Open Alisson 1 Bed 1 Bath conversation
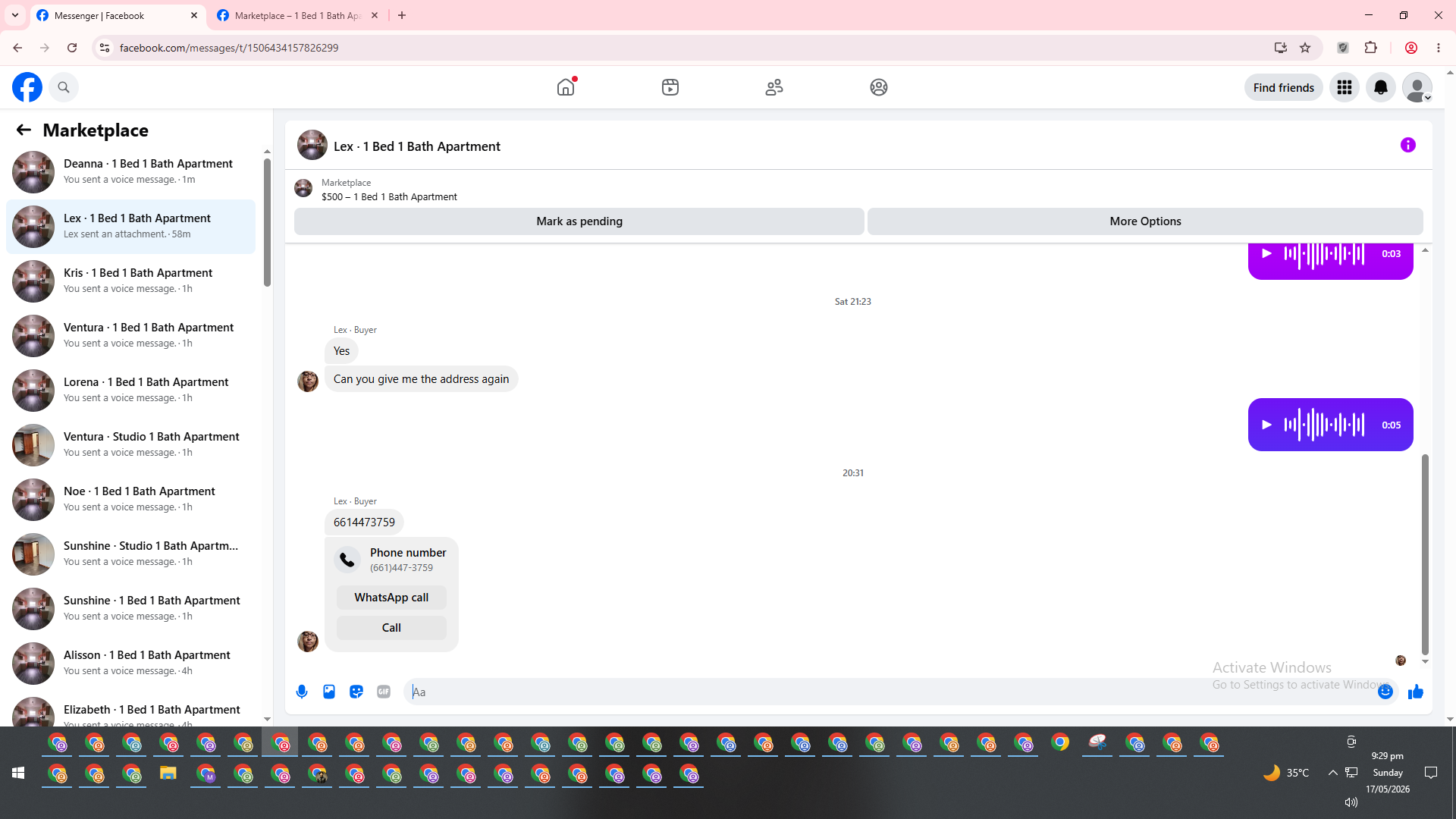 pyautogui.click(x=130, y=664)
